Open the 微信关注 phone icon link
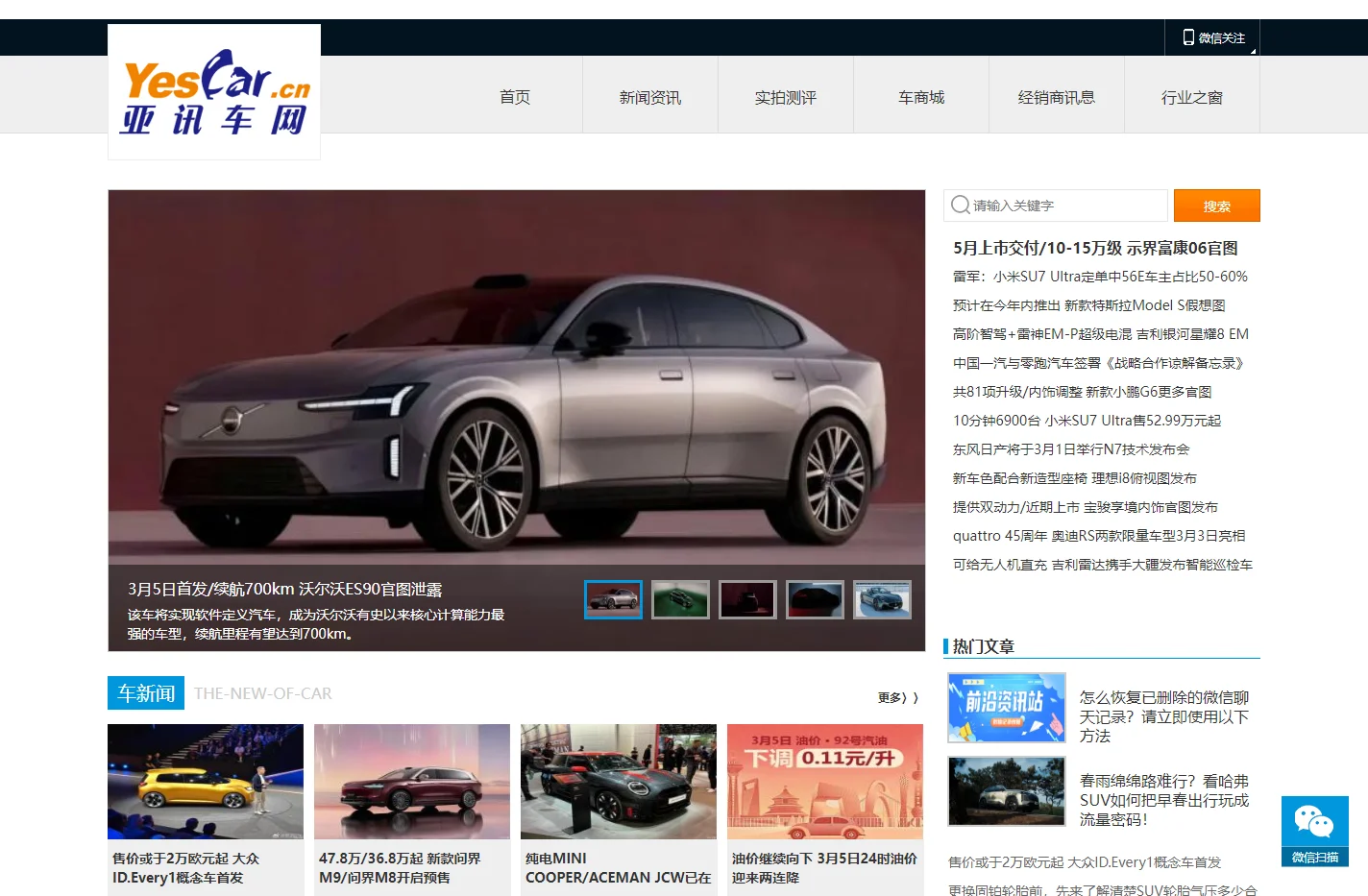 [x=1212, y=37]
